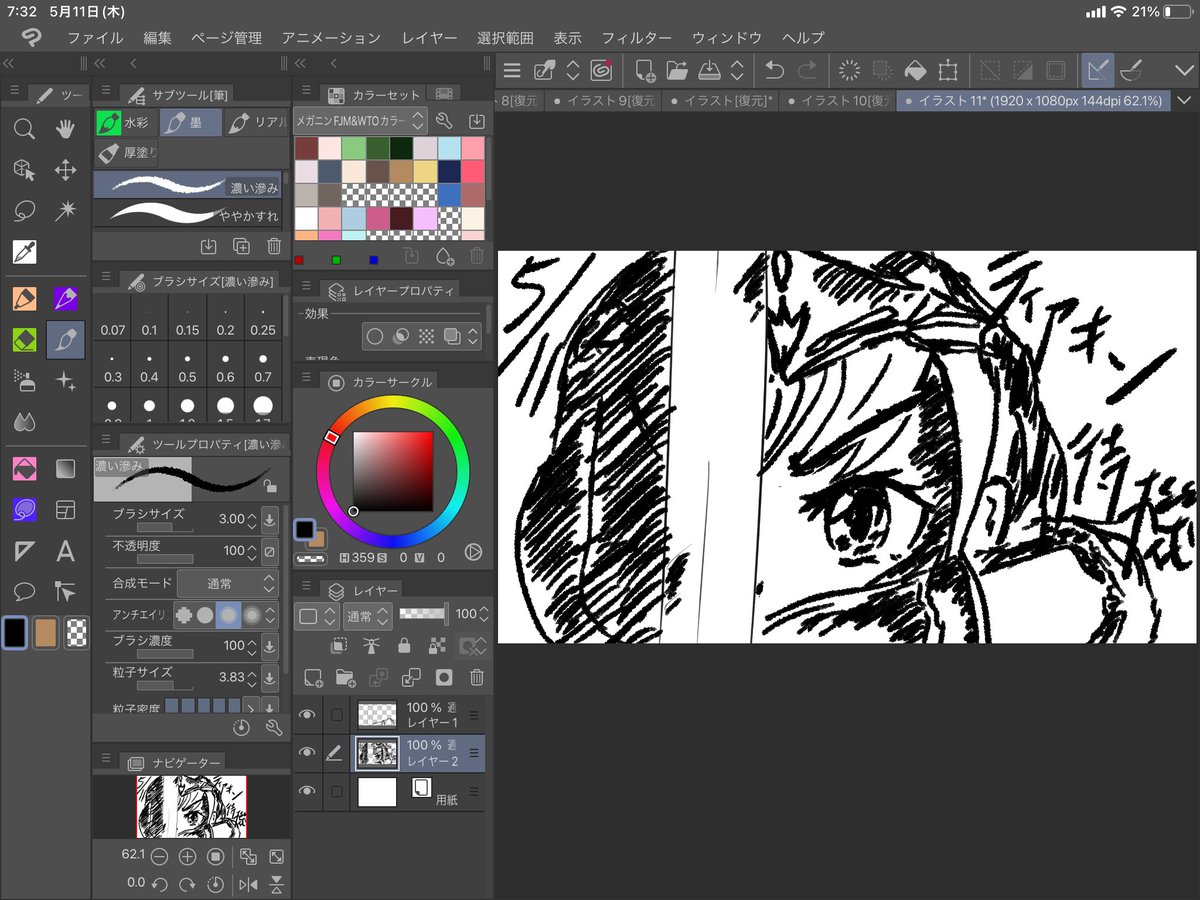
Task: Click the color wheel saturation square
Action: [x=393, y=471]
